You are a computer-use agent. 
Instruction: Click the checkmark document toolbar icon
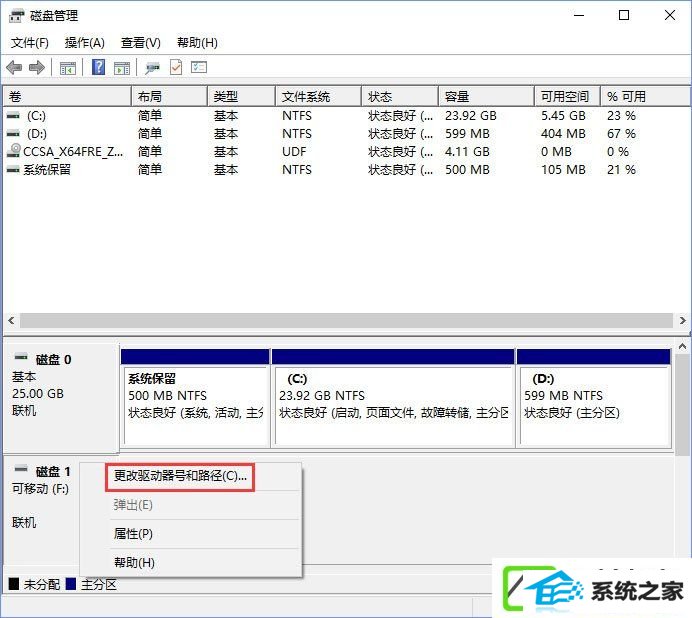(176, 67)
